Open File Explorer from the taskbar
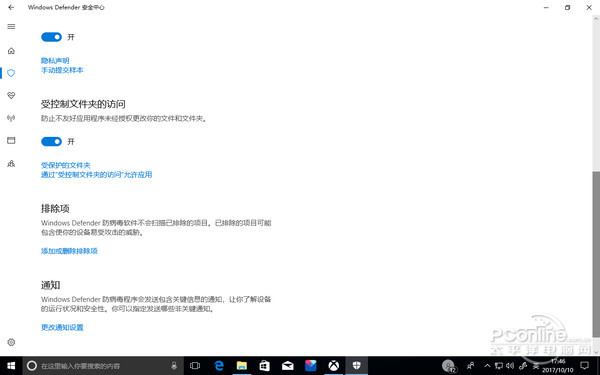 [x=241, y=366]
